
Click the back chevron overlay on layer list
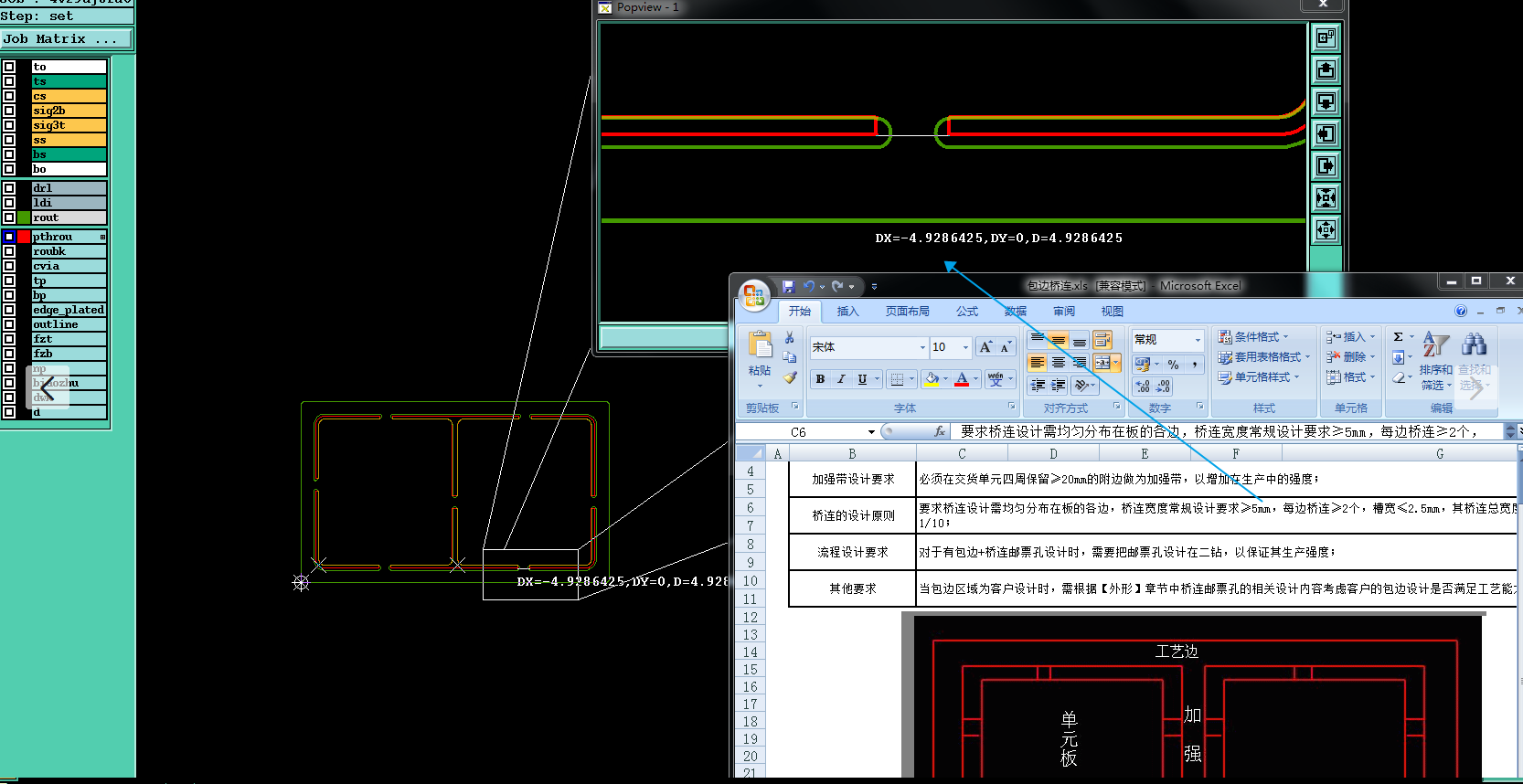pyautogui.click(x=48, y=387)
